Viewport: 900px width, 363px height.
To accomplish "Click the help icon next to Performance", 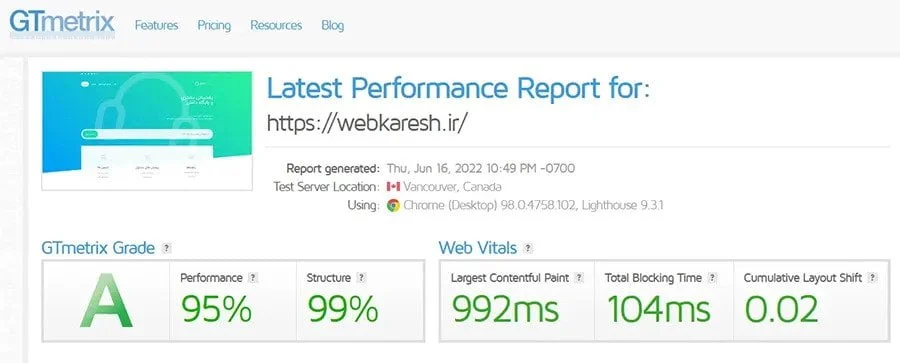I will 253,278.
